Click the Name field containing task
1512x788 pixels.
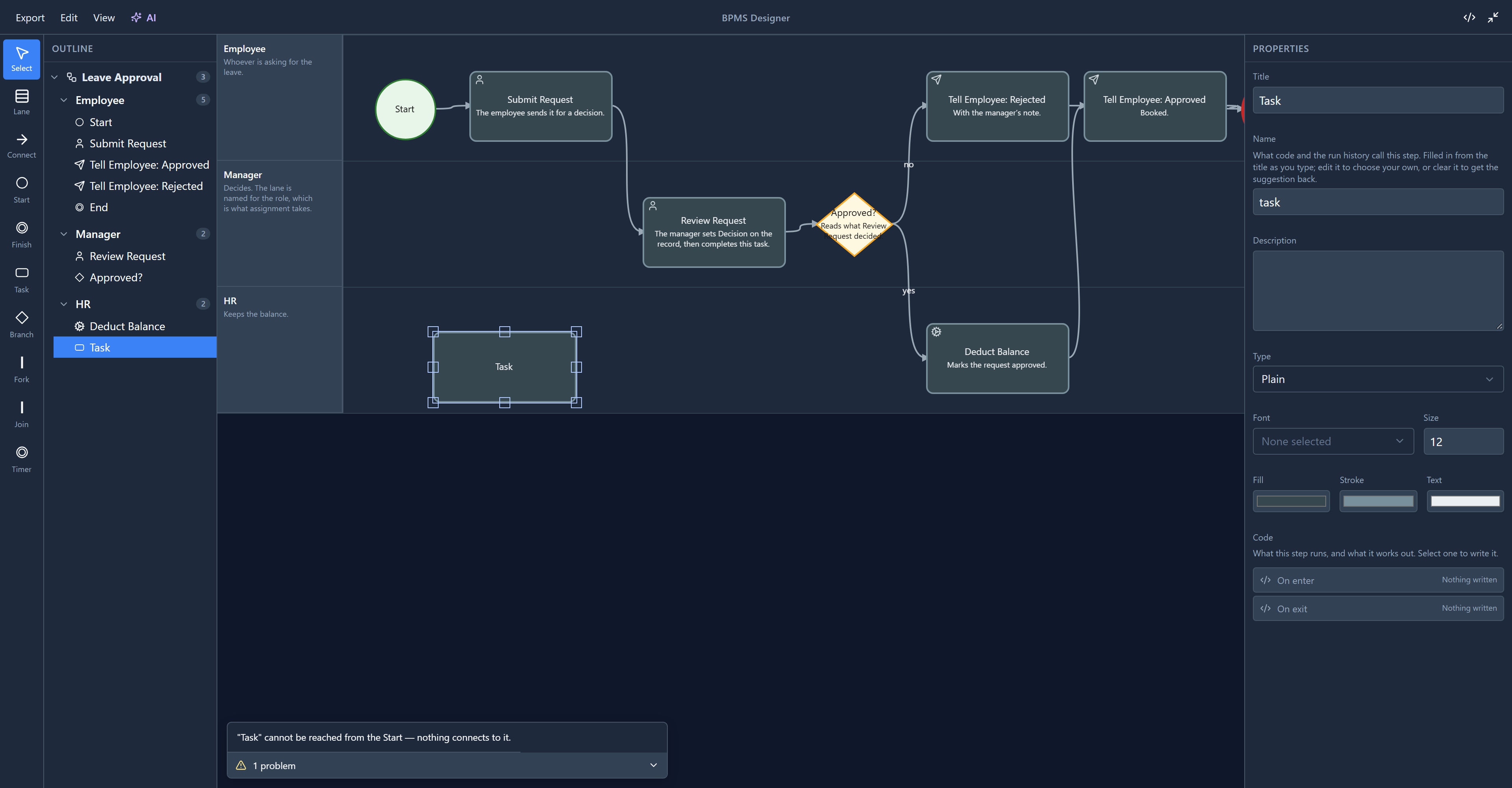click(1378, 202)
